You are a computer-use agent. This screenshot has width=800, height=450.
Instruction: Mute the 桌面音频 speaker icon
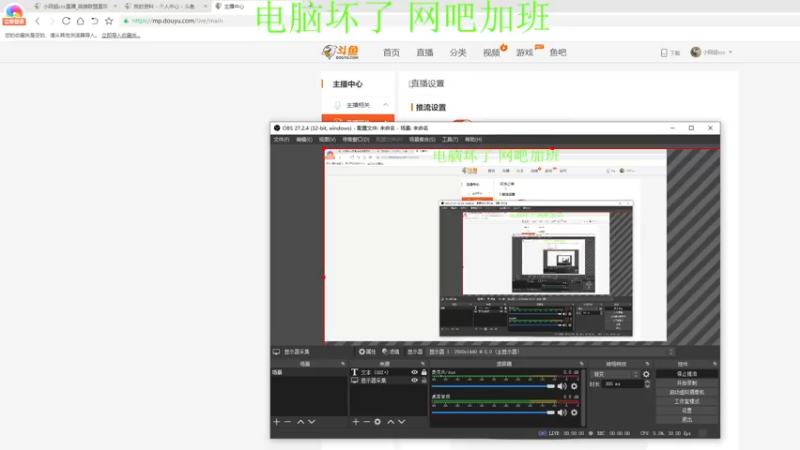562,412
